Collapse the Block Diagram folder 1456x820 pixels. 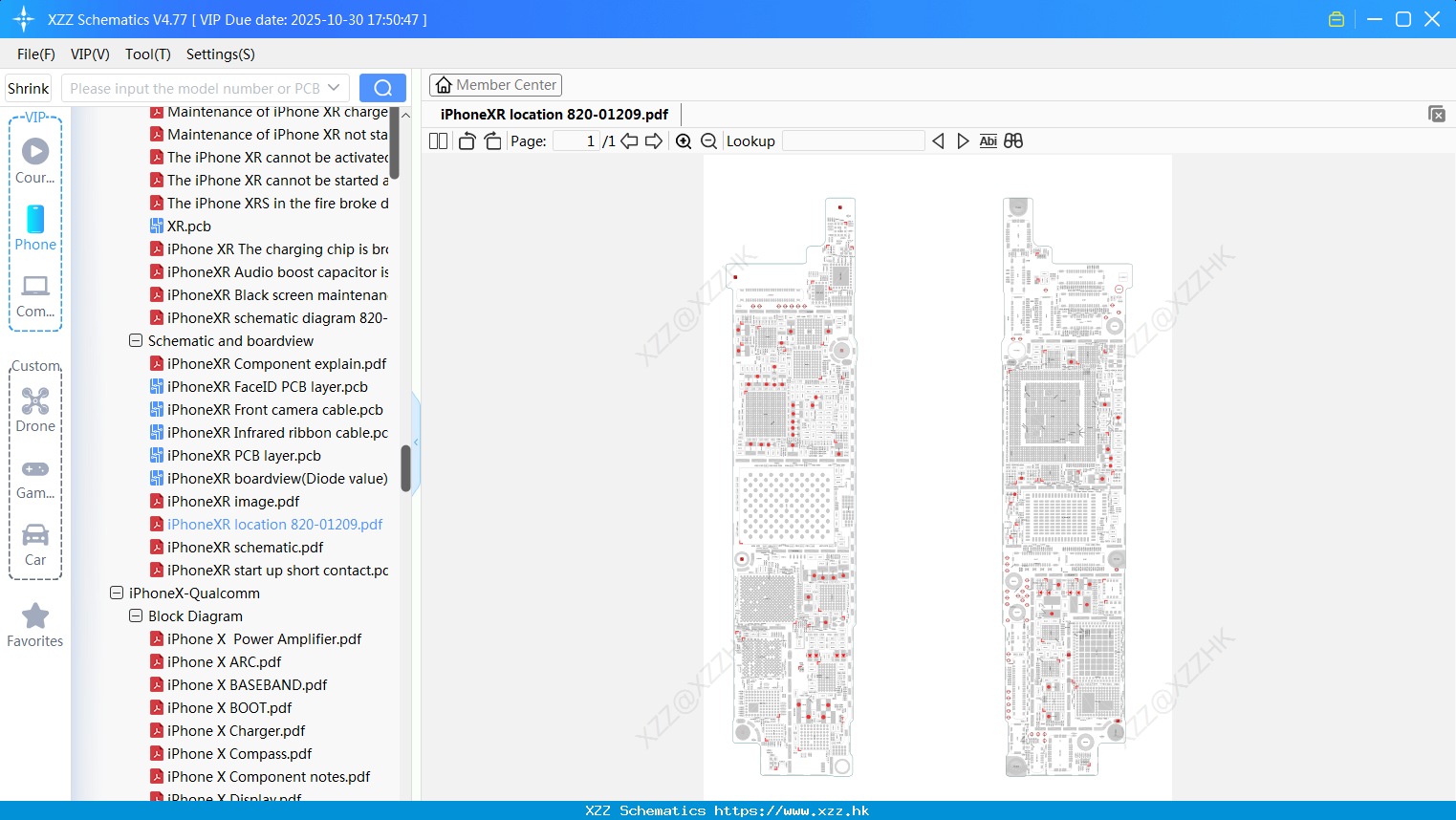136,616
